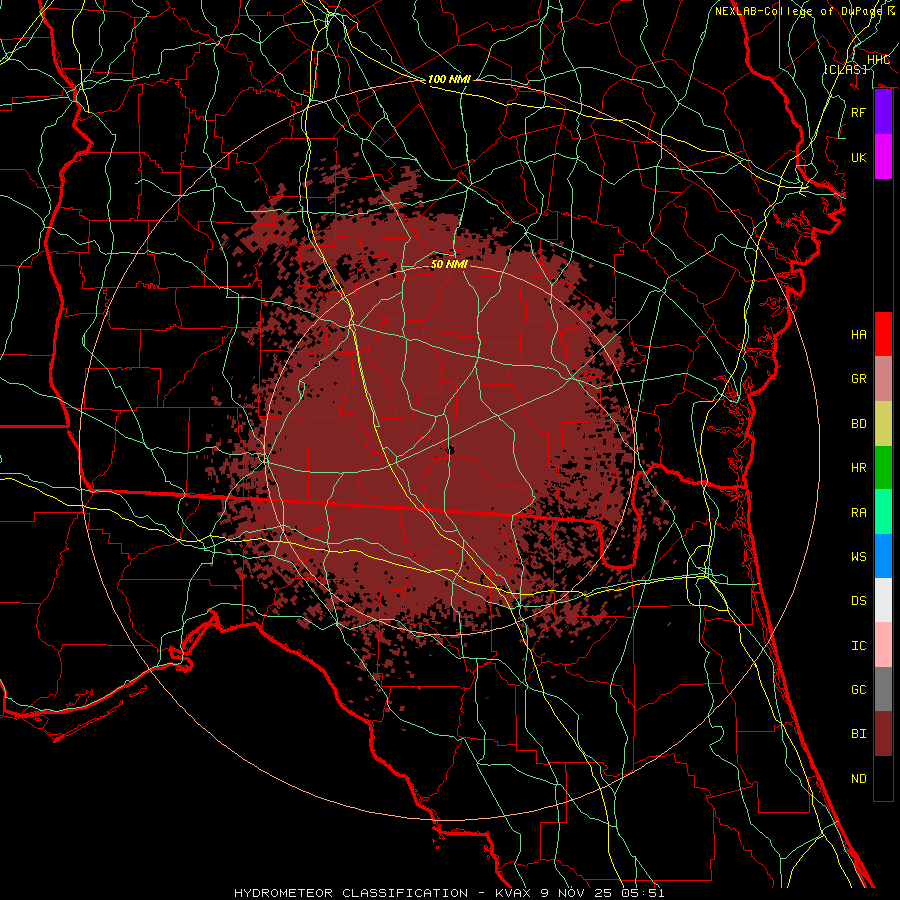Click the DS white legend swatch
Image resolution: width=900 pixels, height=900 pixels.
(883, 600)
